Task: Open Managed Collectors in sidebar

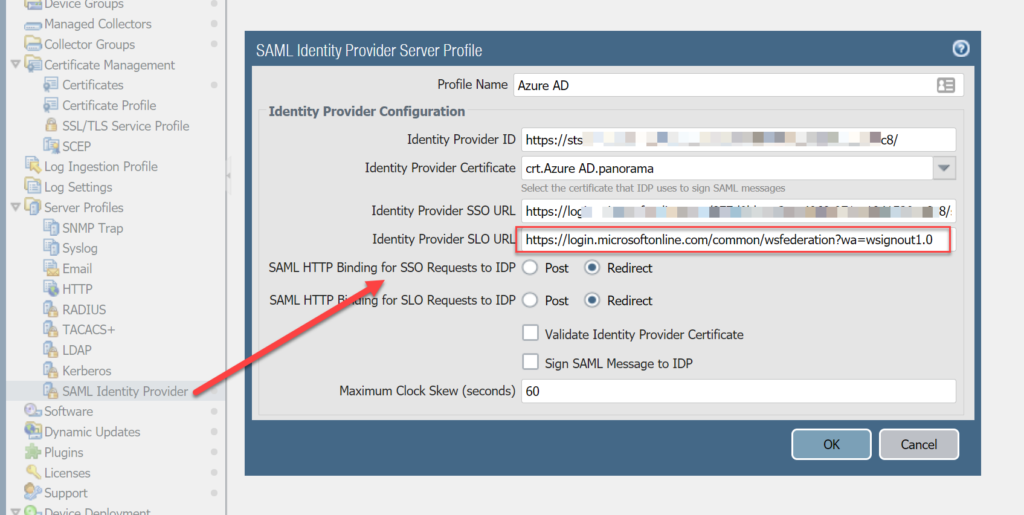Action: coord(97,24)
